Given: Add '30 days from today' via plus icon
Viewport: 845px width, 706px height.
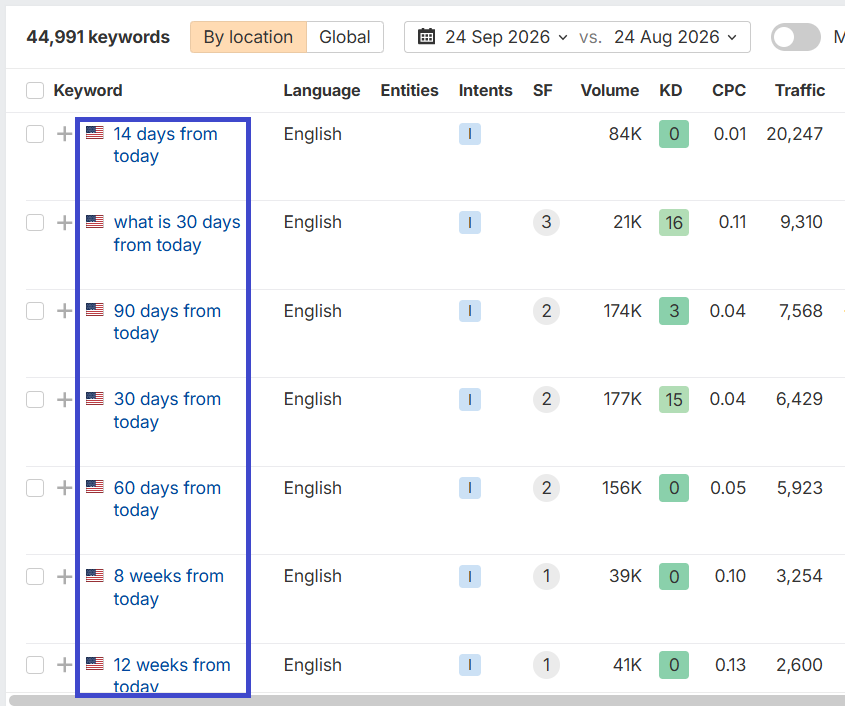Looking at the screenshot, I should 64,399.
